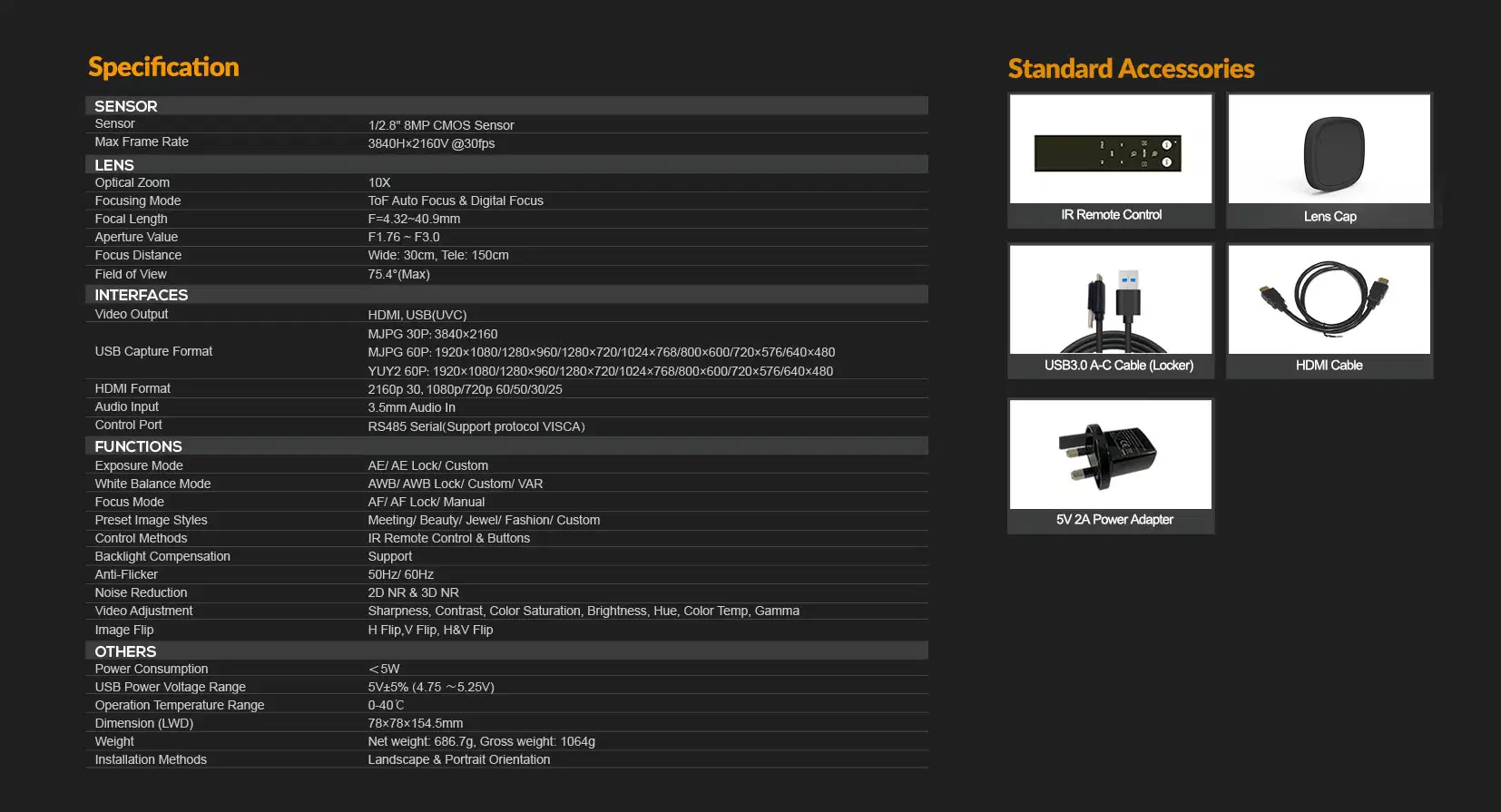Click the 5V 2A Power Adapter caption
Image resolution: width=1501 pixels, height=812 pixels.
tap(1114, 520)
